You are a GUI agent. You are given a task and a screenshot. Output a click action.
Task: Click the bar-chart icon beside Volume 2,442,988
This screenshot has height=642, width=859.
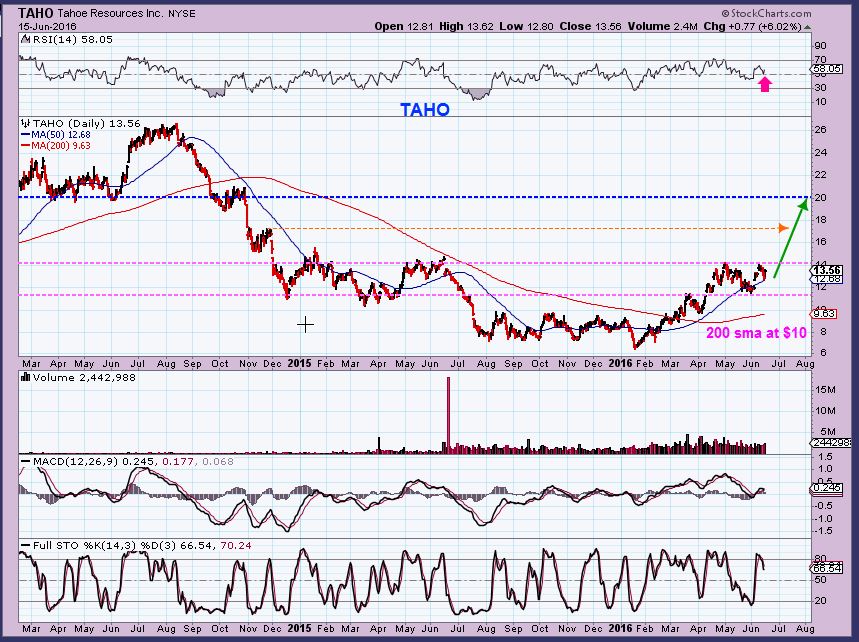coord(26,377)
